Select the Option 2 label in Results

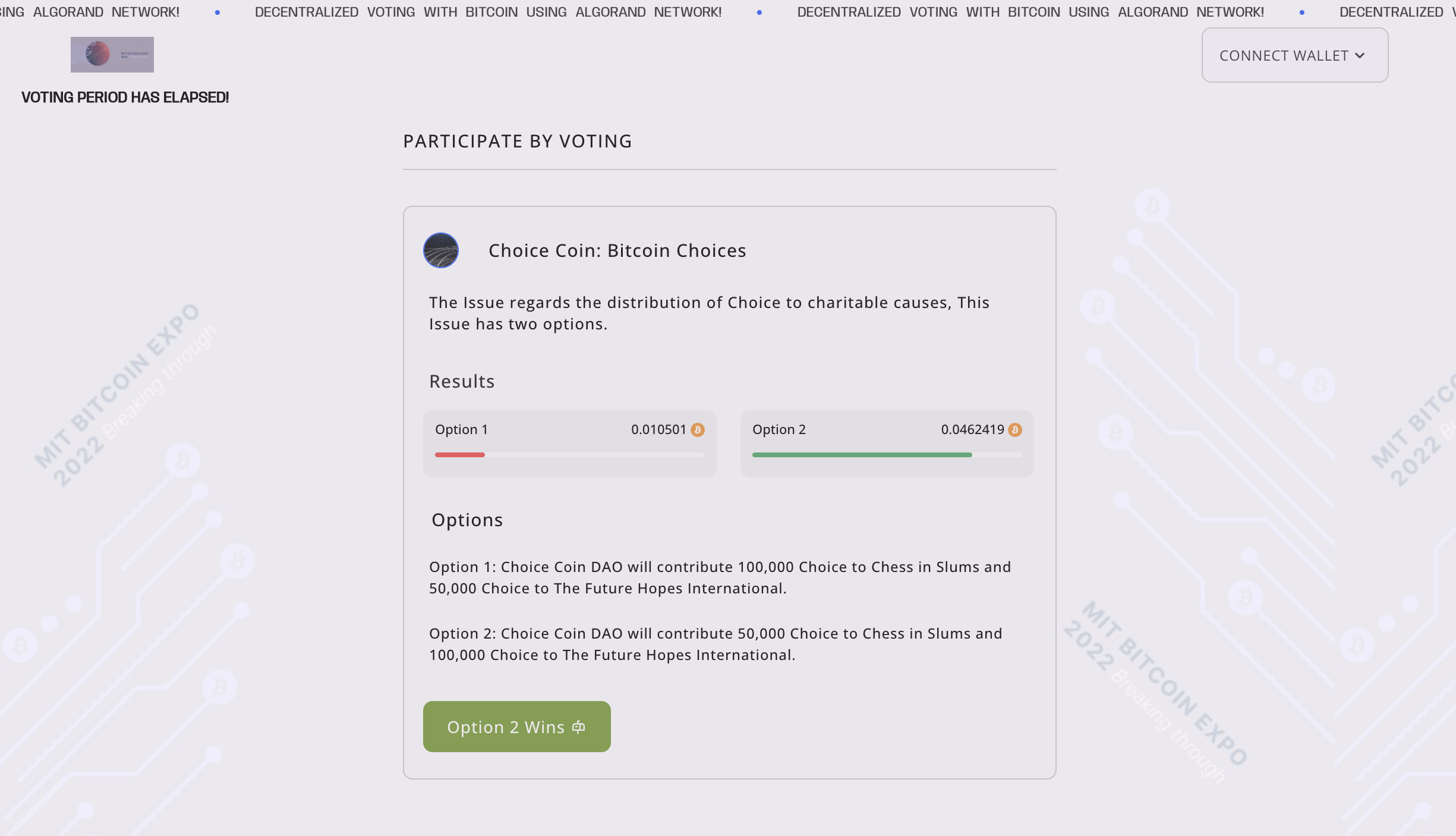[x=779, y=430]
